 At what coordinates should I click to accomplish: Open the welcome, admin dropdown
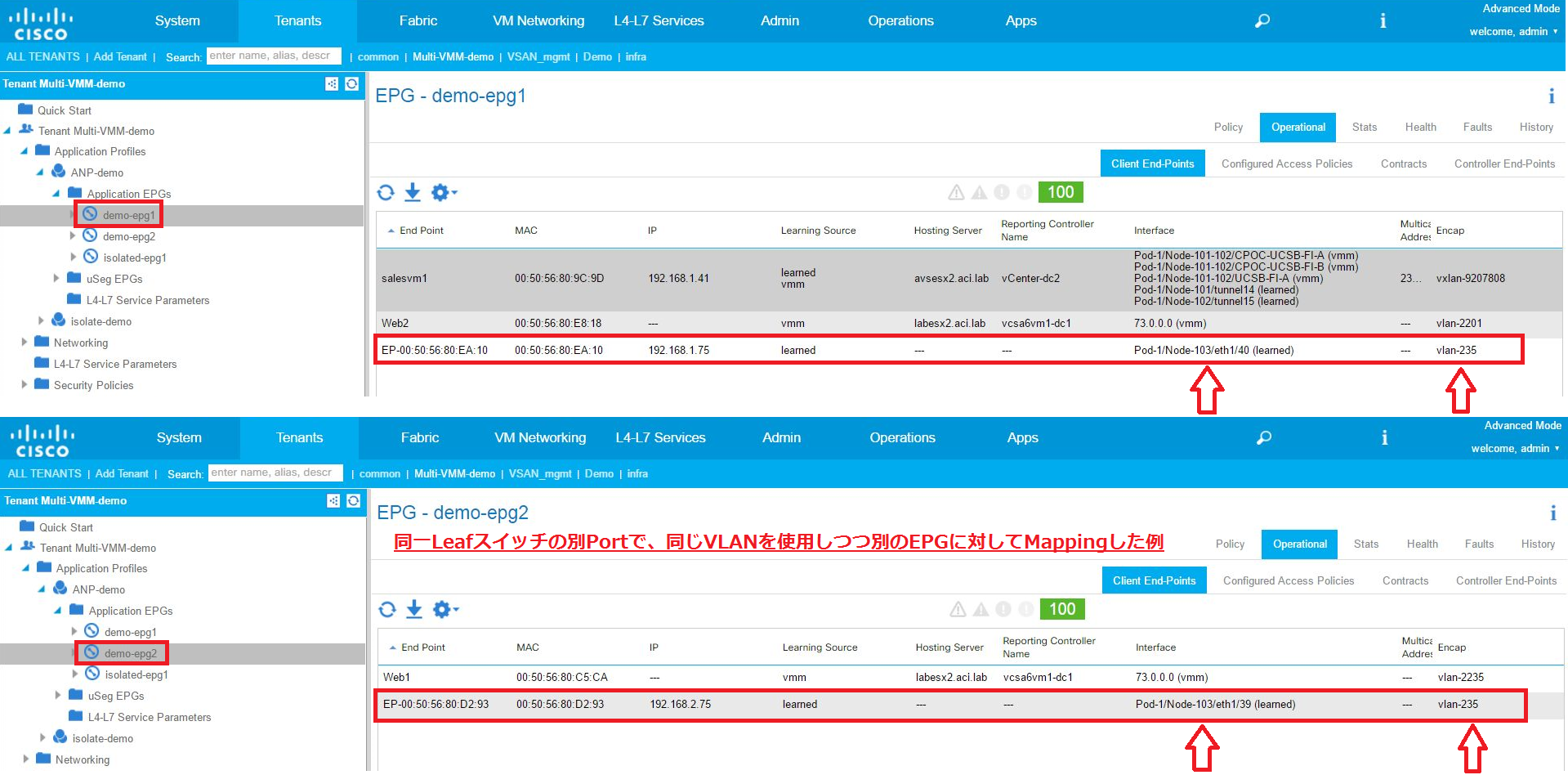tap(1513, 31)
